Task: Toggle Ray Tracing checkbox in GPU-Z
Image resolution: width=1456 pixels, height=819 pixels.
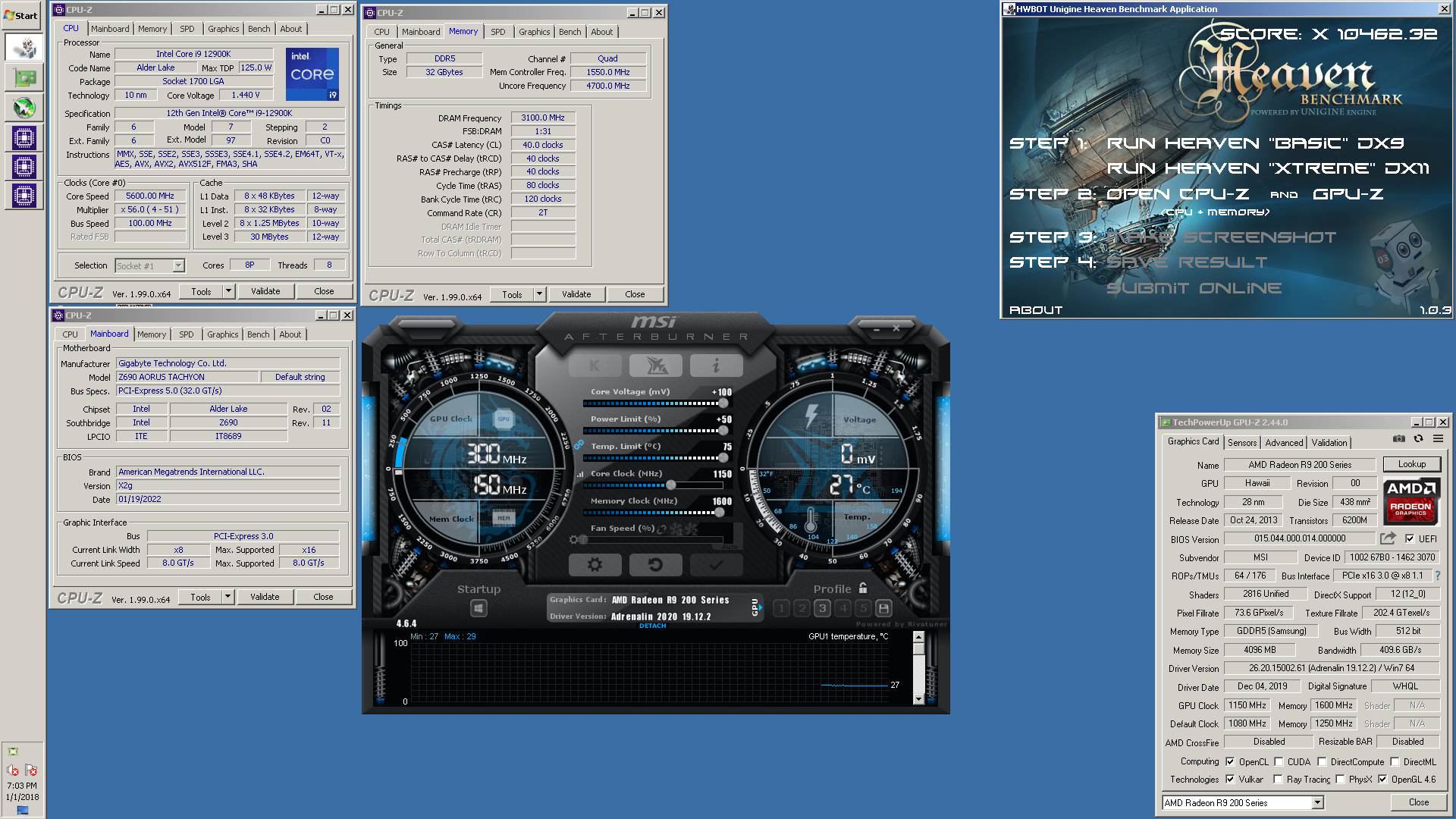Action: pyautogui.click(x=1279, y=779)
